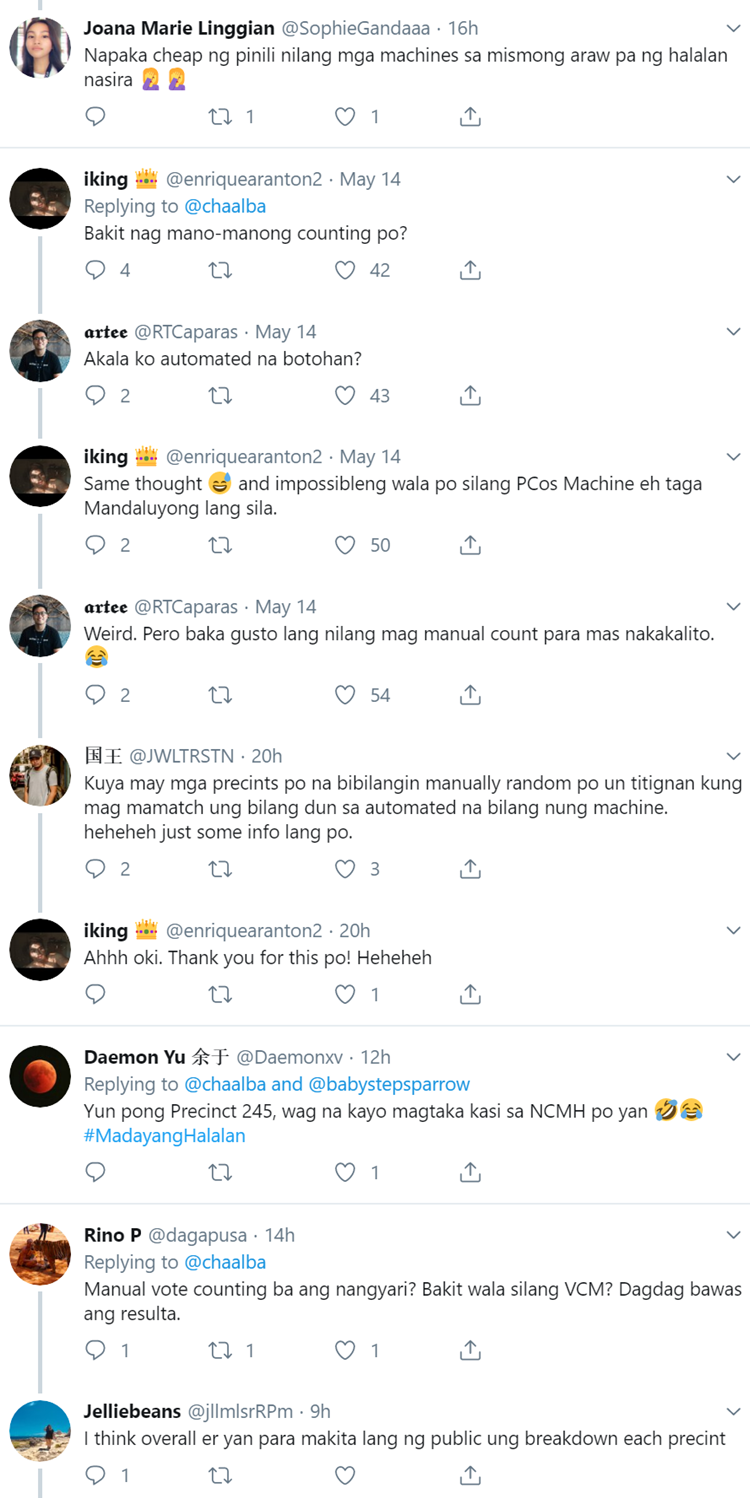The width and height of the screenshot is (750, 1498).
Task: Retweet Joana Marie Linggian's tweet
Action: tap(219, 117)
